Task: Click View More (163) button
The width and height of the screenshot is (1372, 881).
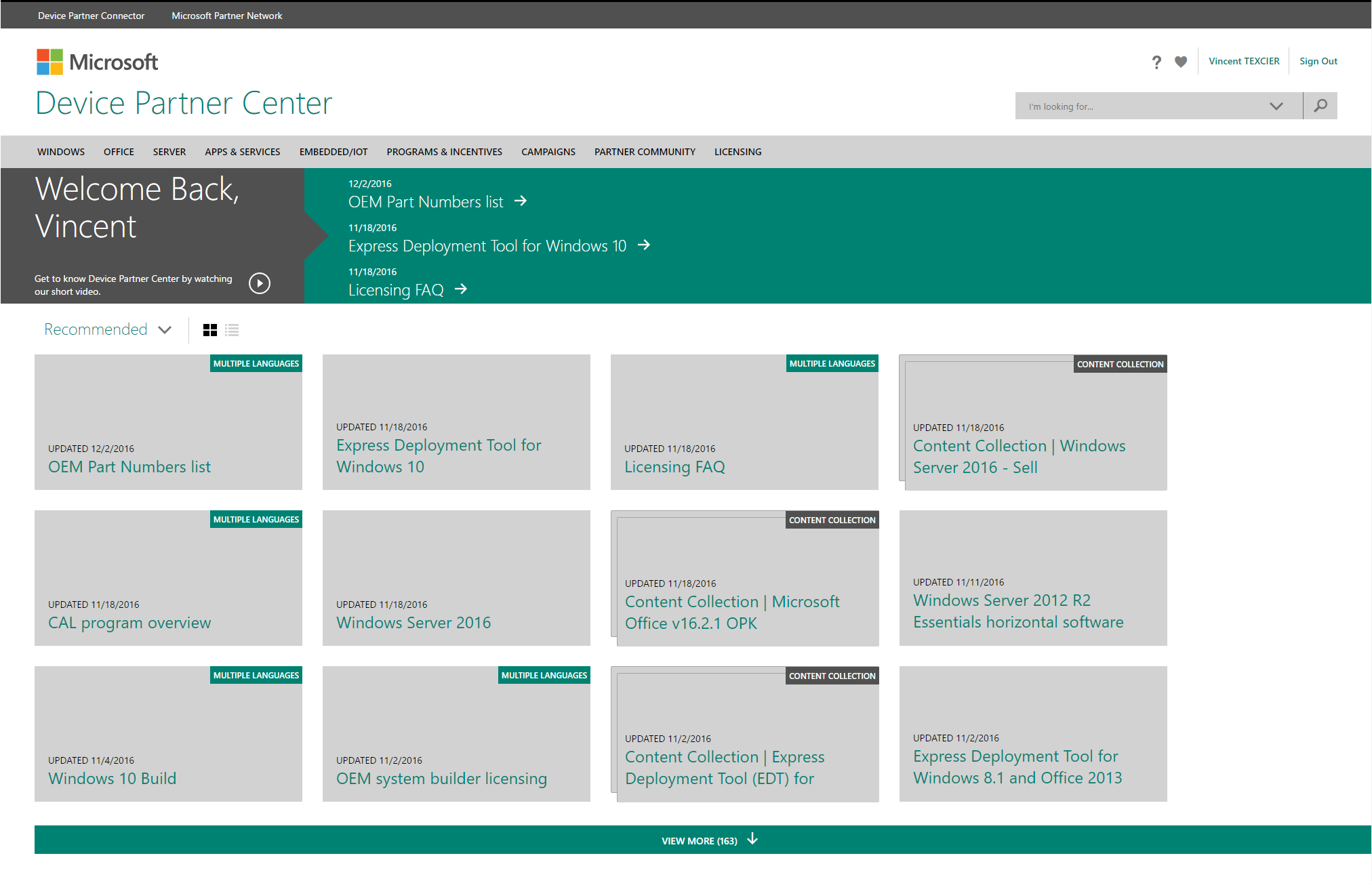Action: [x=703, y=840]
